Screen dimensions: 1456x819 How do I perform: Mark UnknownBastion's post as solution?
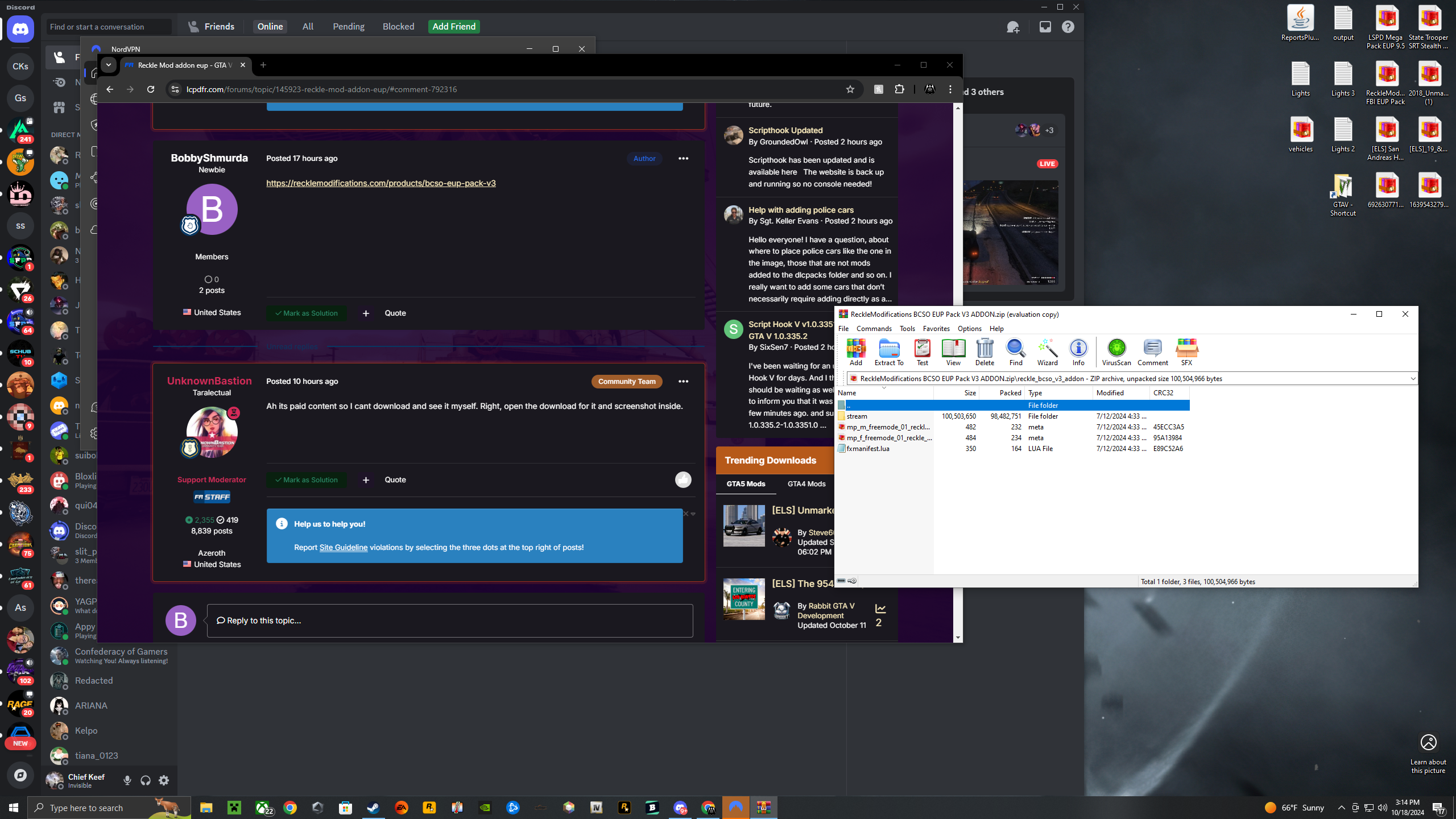[307, 480]
